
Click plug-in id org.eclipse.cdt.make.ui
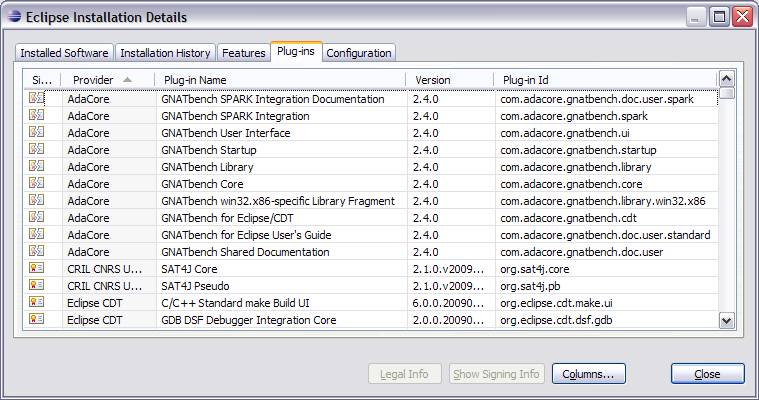pyautogui.click(x=556, y=303)
